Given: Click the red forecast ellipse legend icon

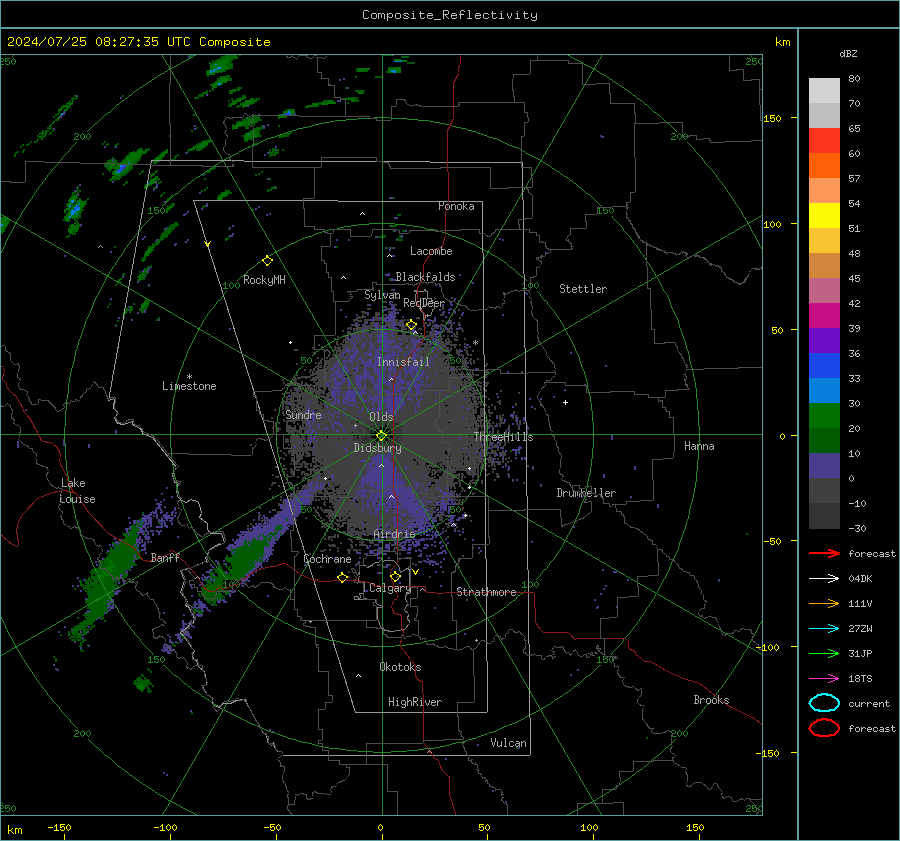Looking at the screenshot, I should (x=824, y=728).
